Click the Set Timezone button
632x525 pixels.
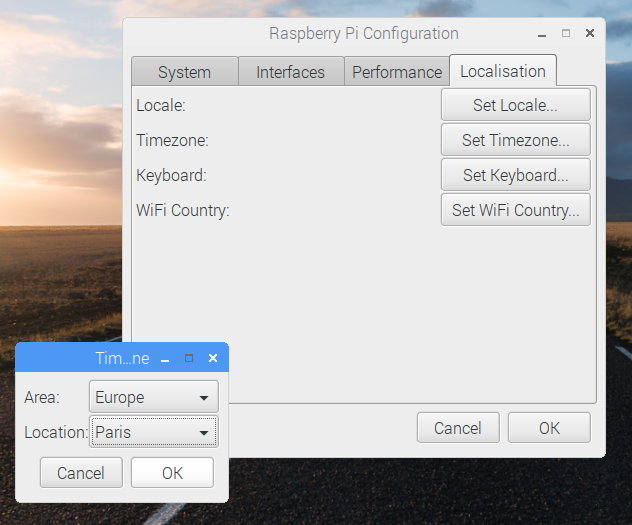(516, 140)
